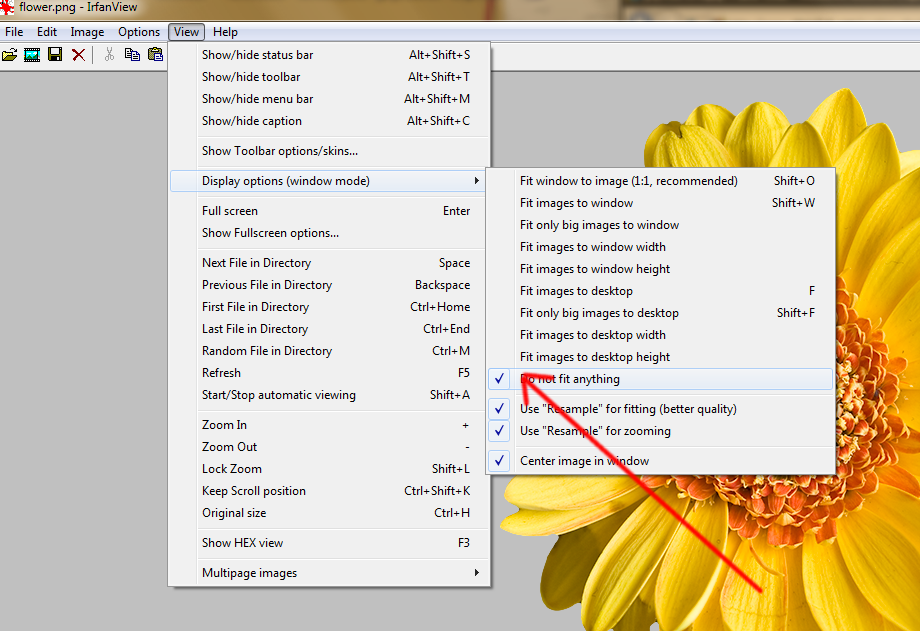
Task: Select 'Fit only big images to window'
Action: [660, 225]
